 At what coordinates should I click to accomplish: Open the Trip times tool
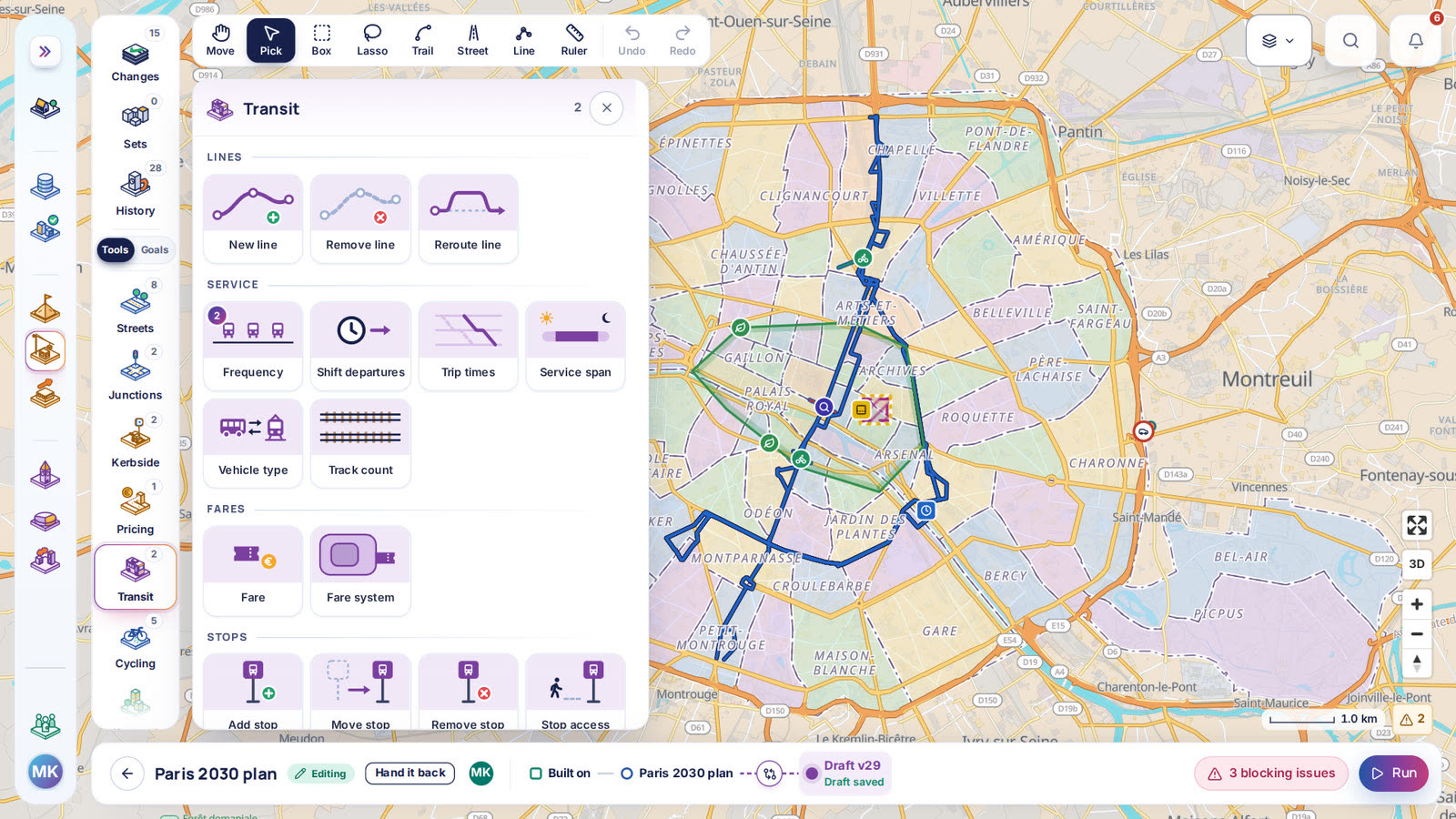(468, 346)
